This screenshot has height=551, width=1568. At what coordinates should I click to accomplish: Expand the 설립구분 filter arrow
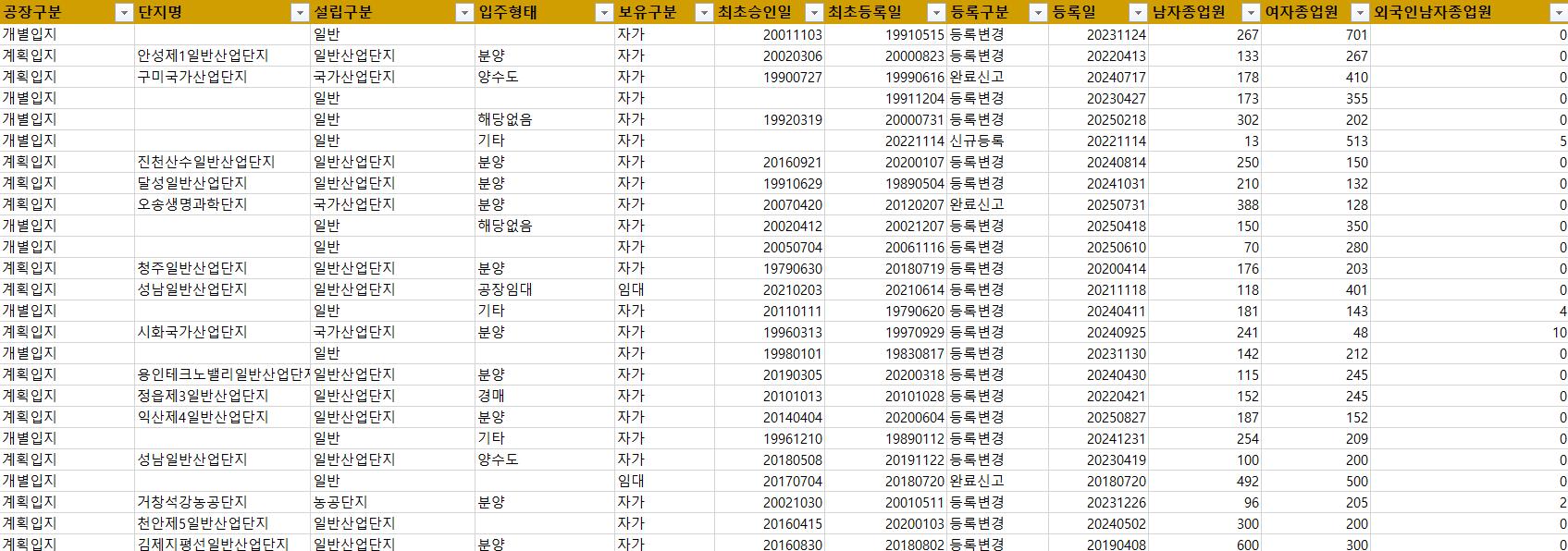tap(464, 12)
